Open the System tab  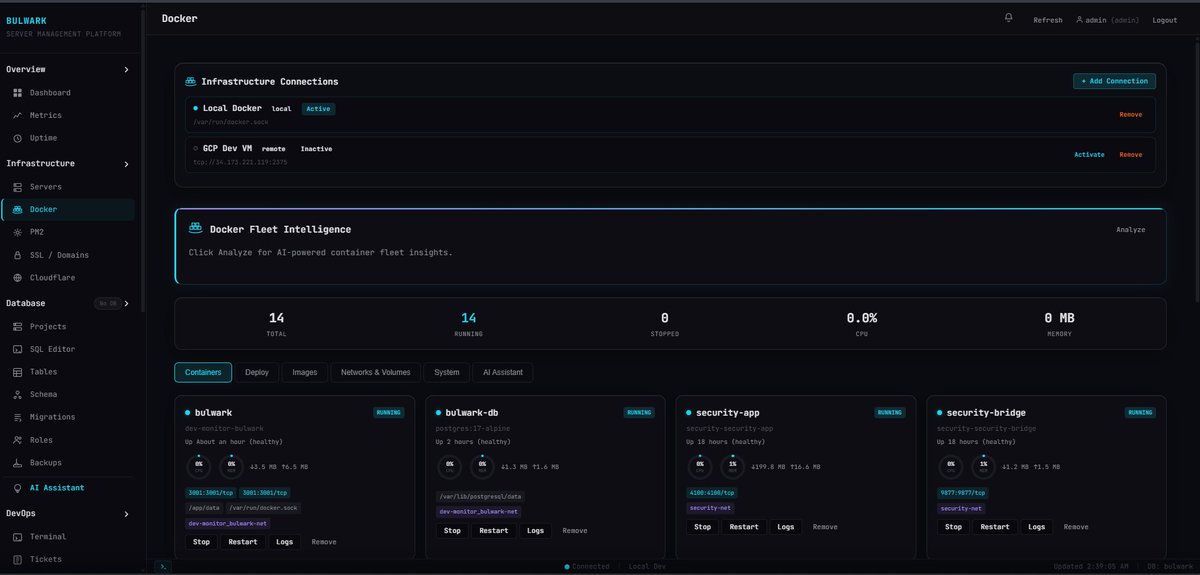[x=447, y=372]
